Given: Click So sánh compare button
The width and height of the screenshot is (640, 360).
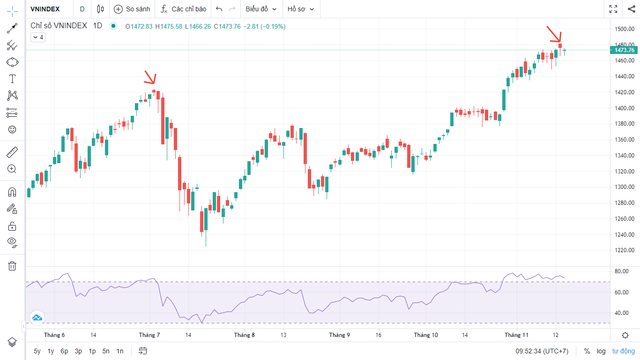Looking at the screenshot, I should 132,9.
